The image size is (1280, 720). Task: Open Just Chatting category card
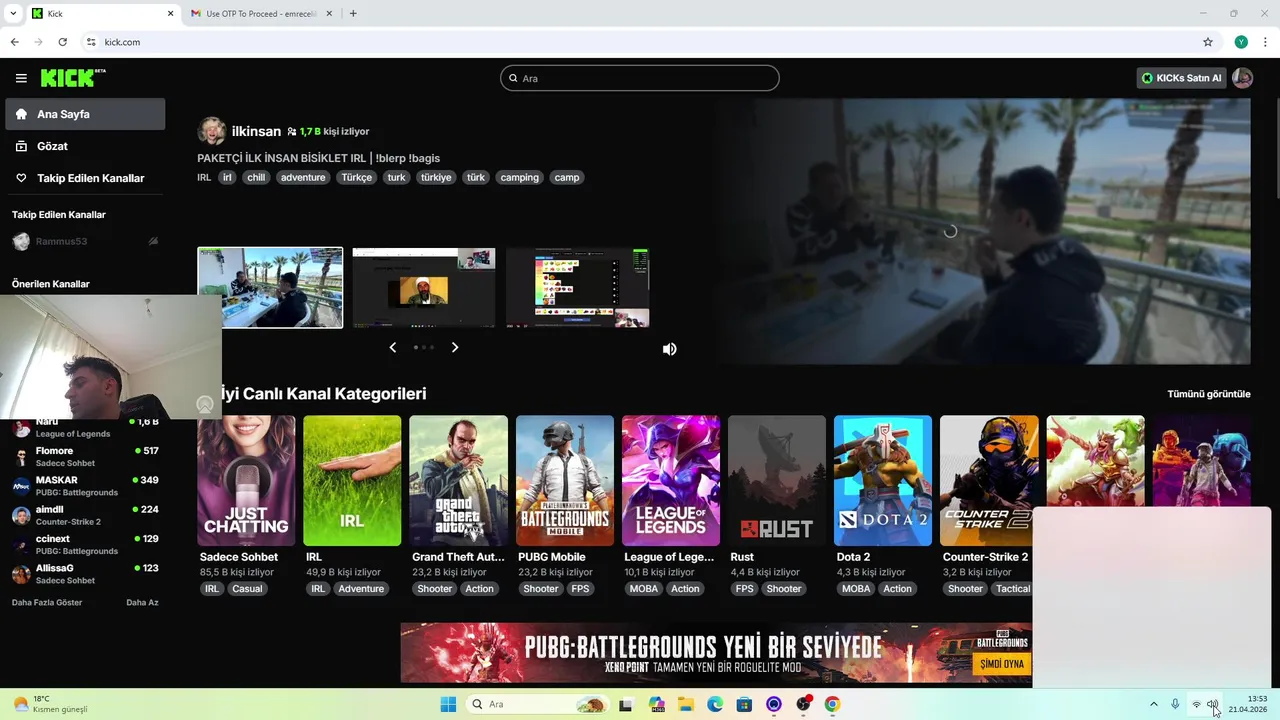[246, 481]
